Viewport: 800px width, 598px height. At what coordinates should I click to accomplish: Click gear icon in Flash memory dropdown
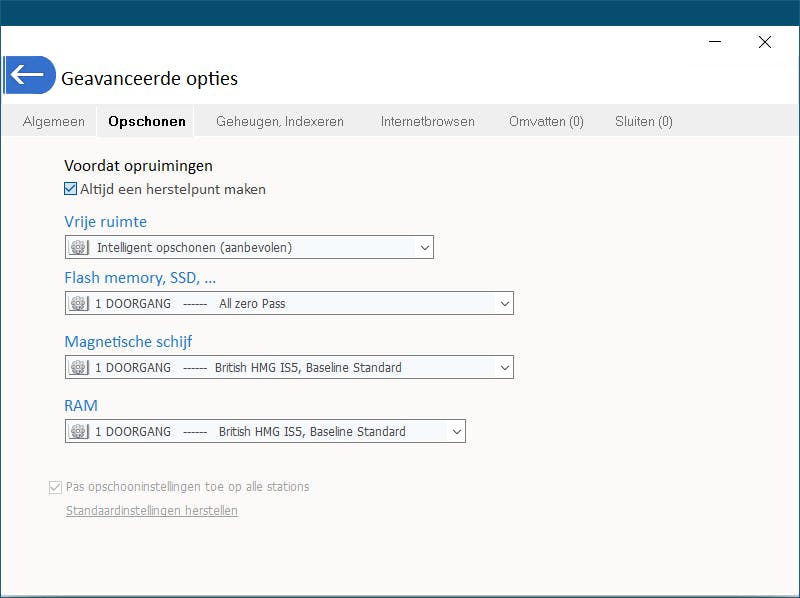coord(79,303)
